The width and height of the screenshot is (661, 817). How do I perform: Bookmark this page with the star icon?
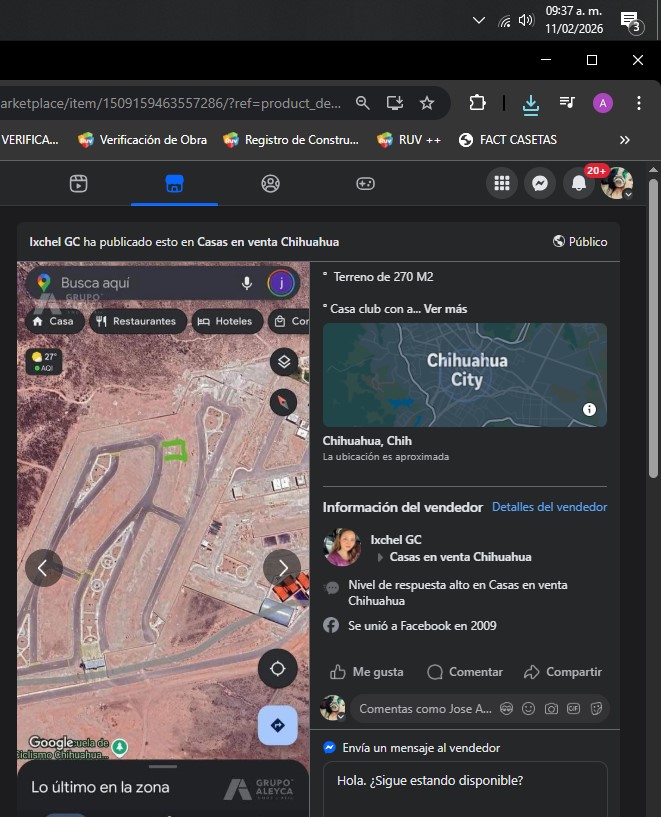click(x=427, y=103)
